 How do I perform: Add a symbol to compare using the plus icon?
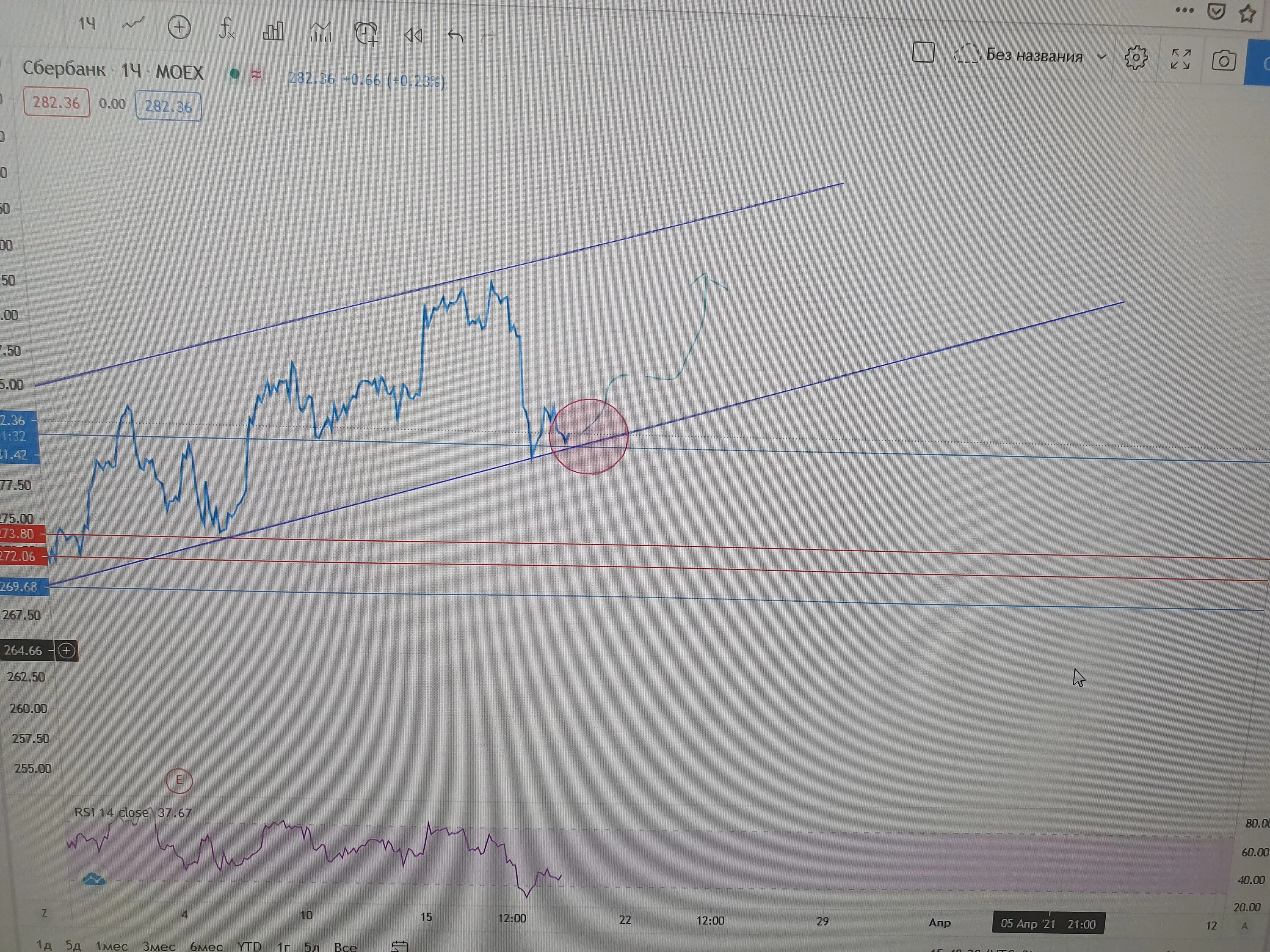click(x=179, y=27)
